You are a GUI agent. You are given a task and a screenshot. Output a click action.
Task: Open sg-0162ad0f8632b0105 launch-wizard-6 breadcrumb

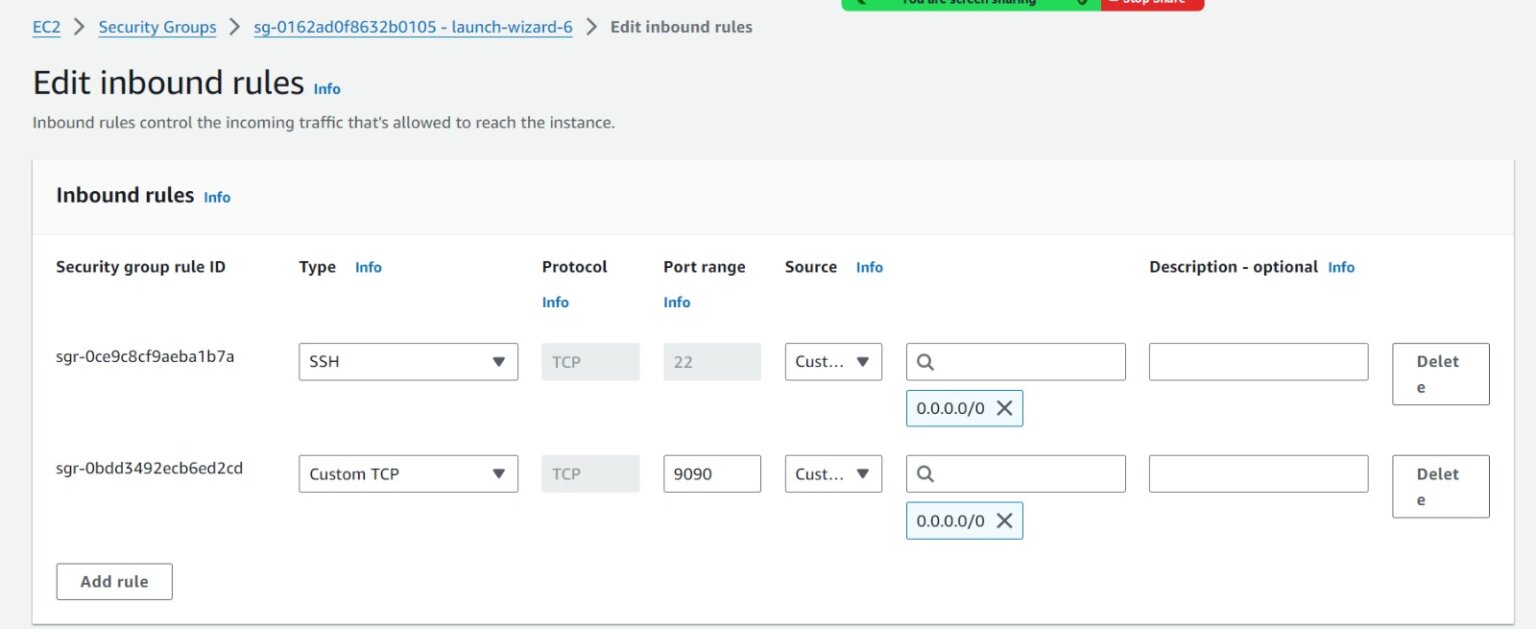(413, 27)
